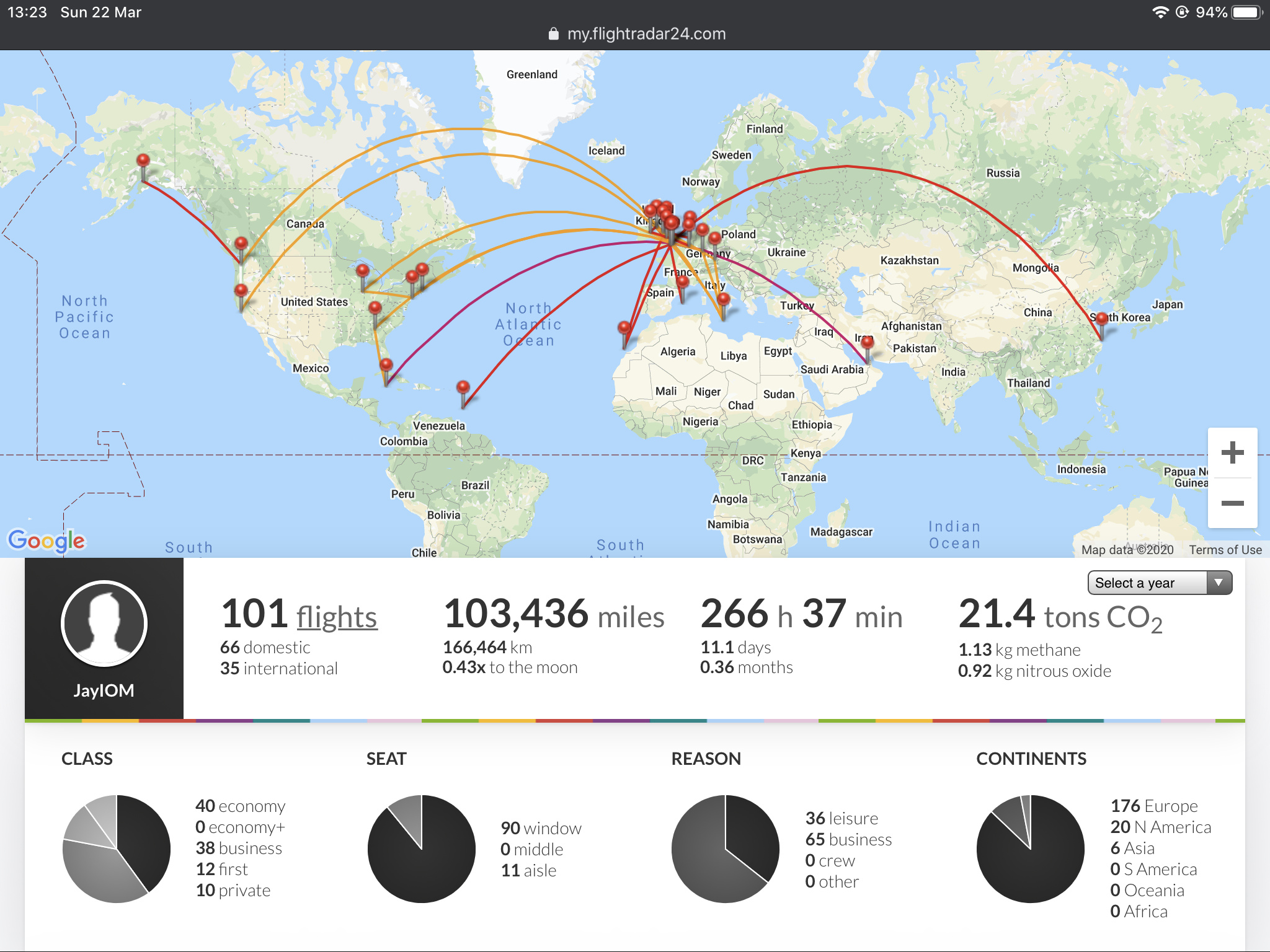Click the Caribbean island airport pin
The height and width of the screenshot is (952, 1270).
[x=463, y=389]
